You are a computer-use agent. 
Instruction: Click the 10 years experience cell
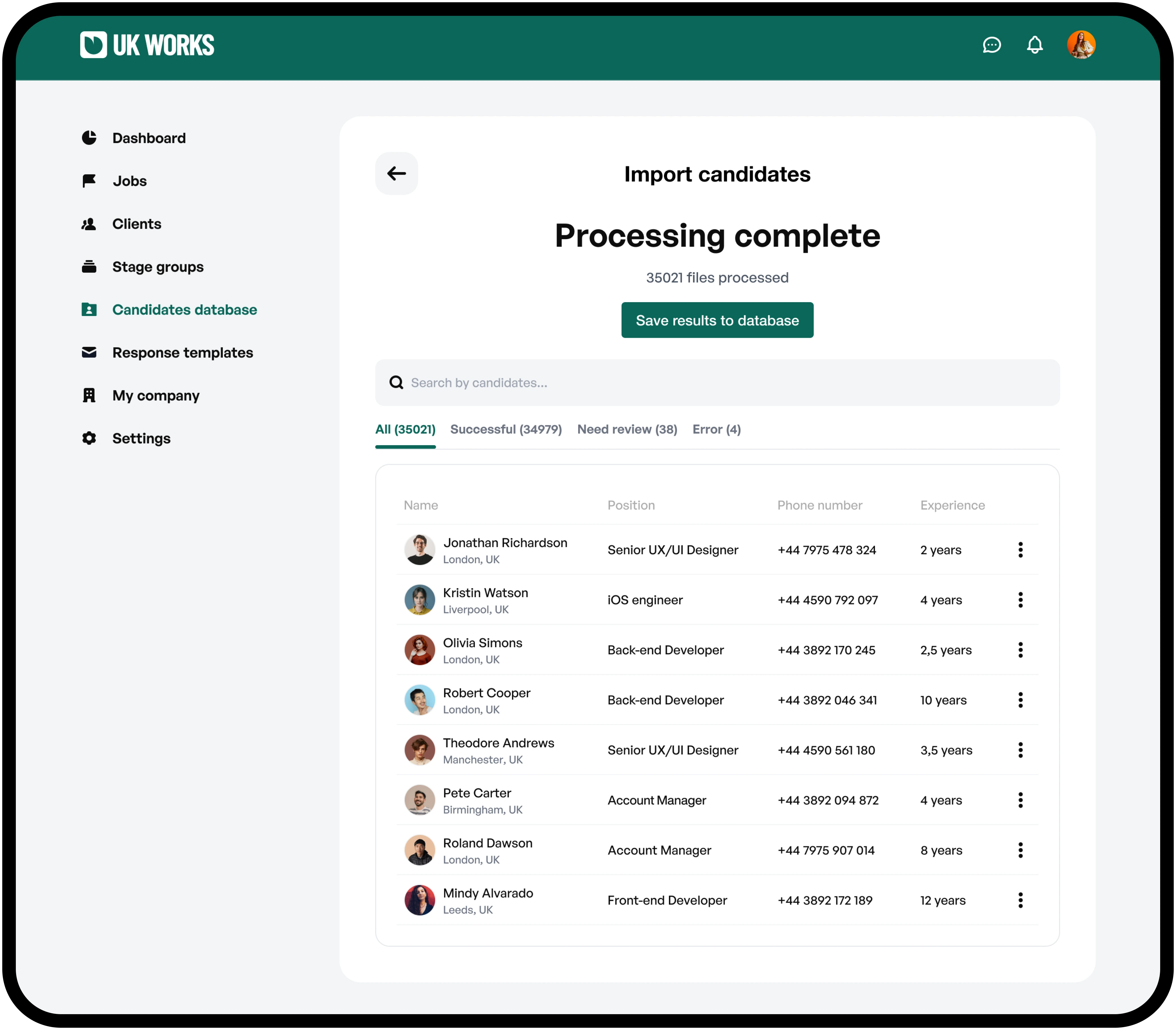click(943, 700)
